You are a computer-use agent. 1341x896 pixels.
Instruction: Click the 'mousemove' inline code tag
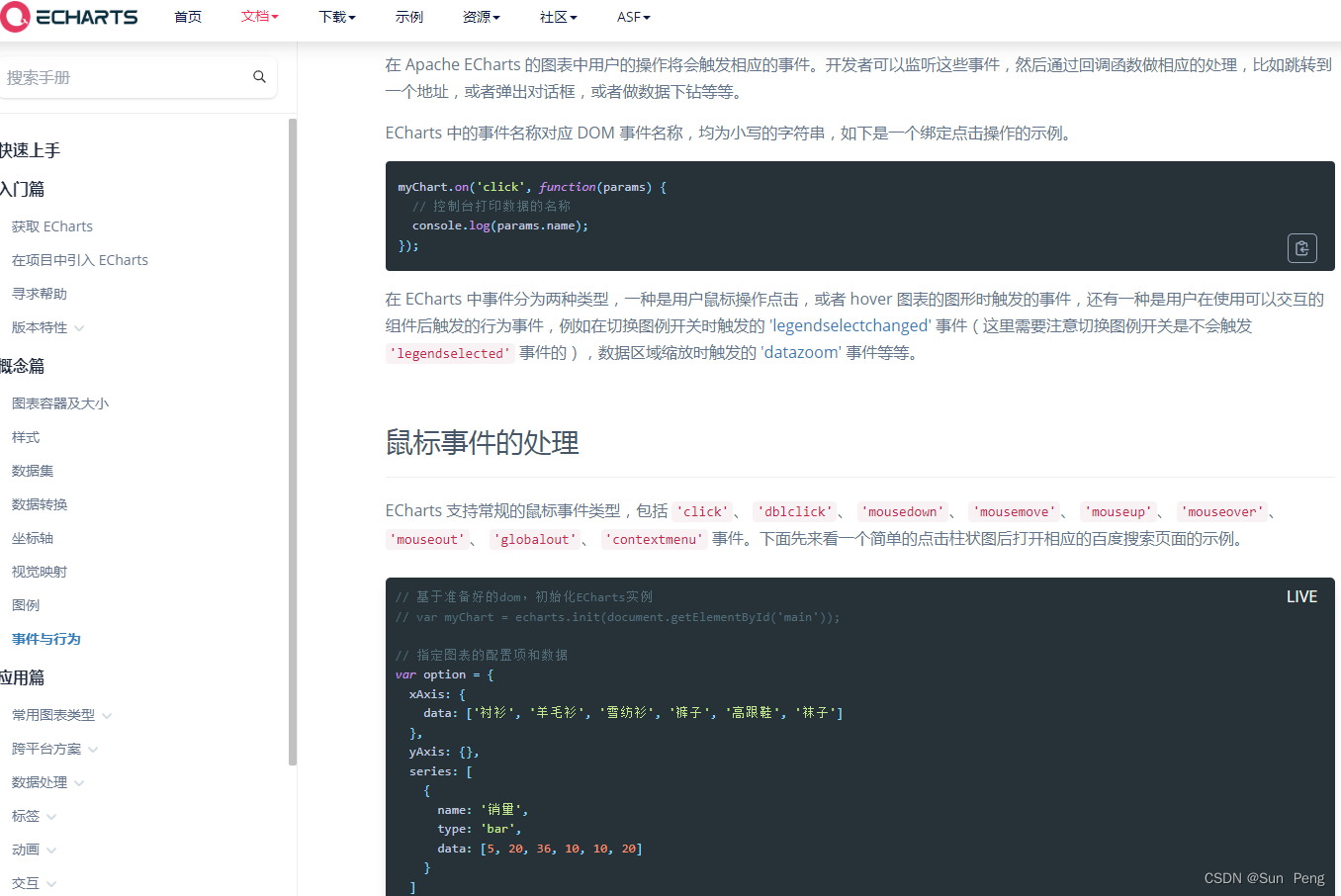pyautogui.click(x=1015, y=511)
